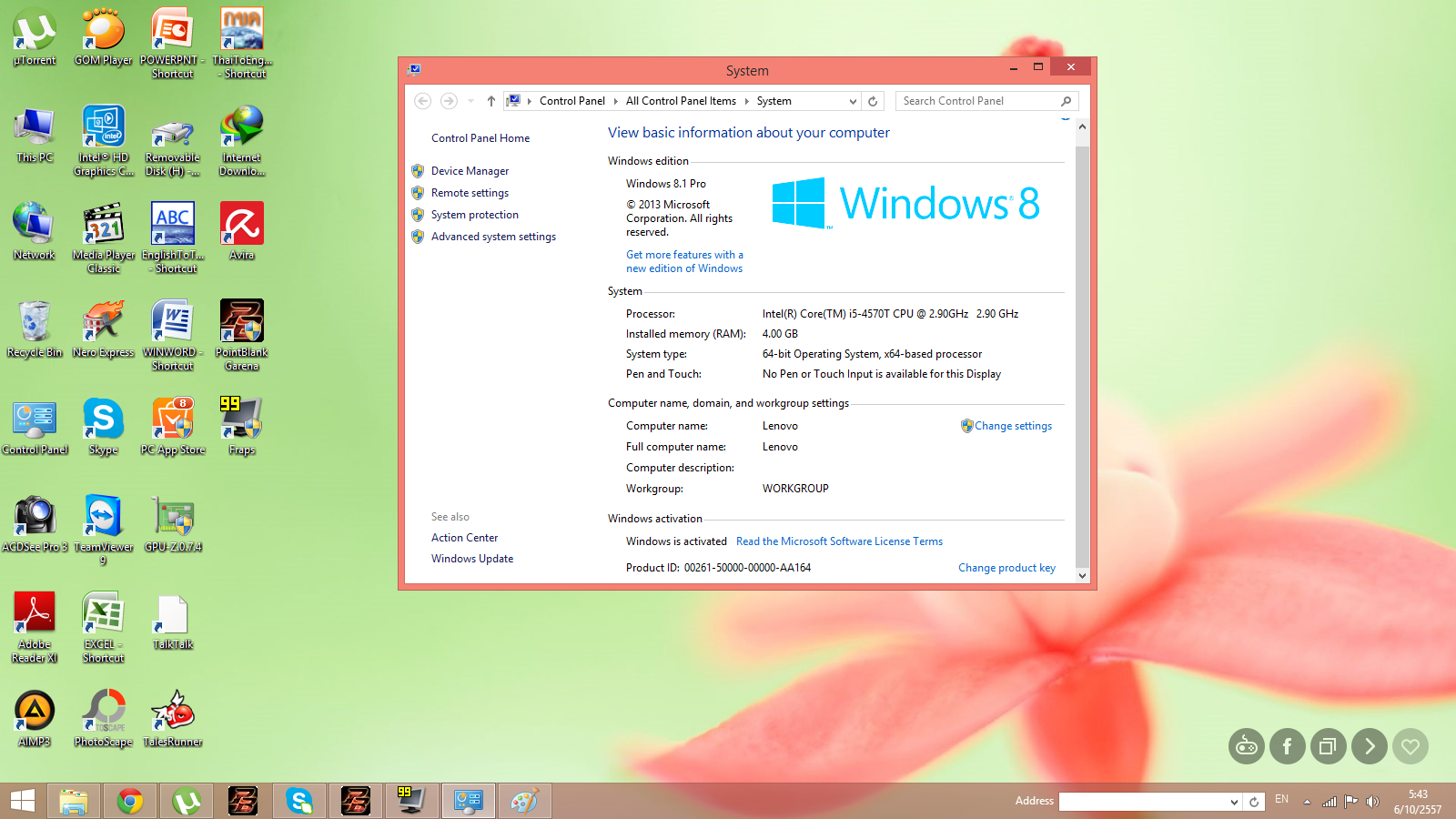Expand the taskbar Address dropdown
Screen dimensions: 1456x819
tap(1234, 802)
